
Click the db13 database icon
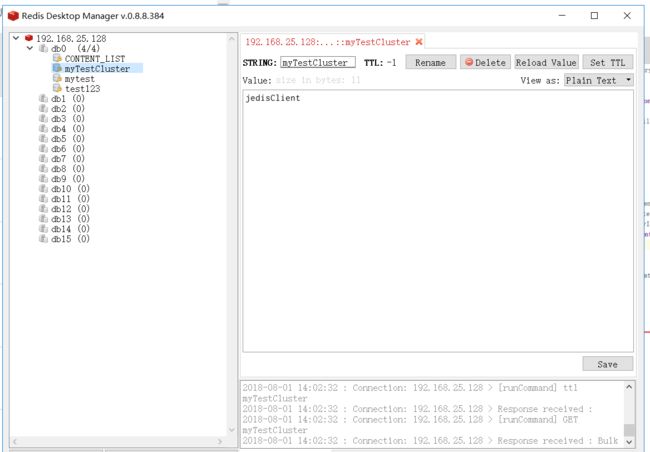[43, 219]
